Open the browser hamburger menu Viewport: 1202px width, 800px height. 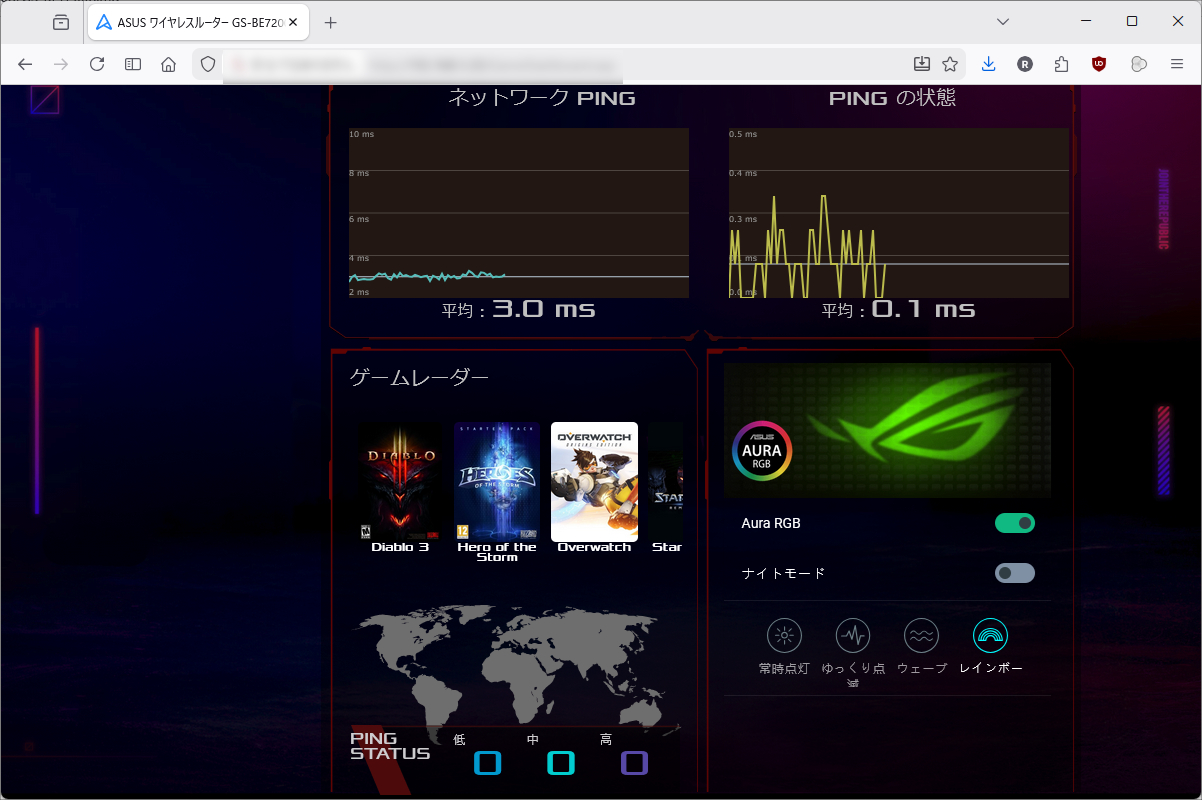coord(1177,64)
